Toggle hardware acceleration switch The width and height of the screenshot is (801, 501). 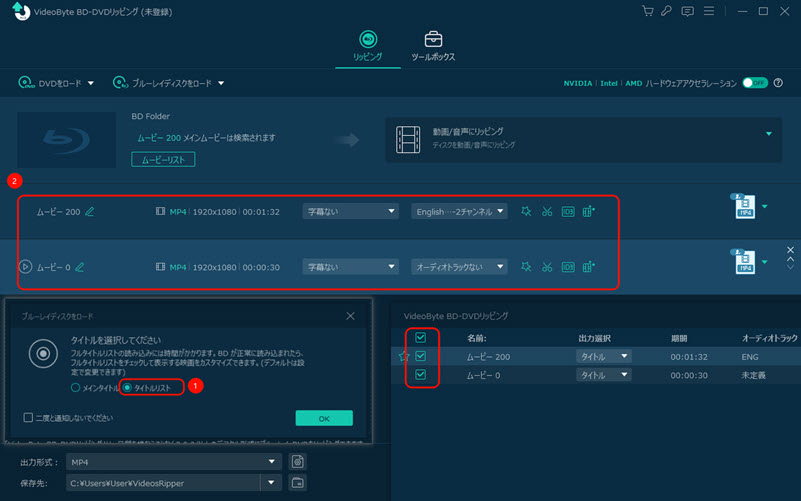pos(755,83)
